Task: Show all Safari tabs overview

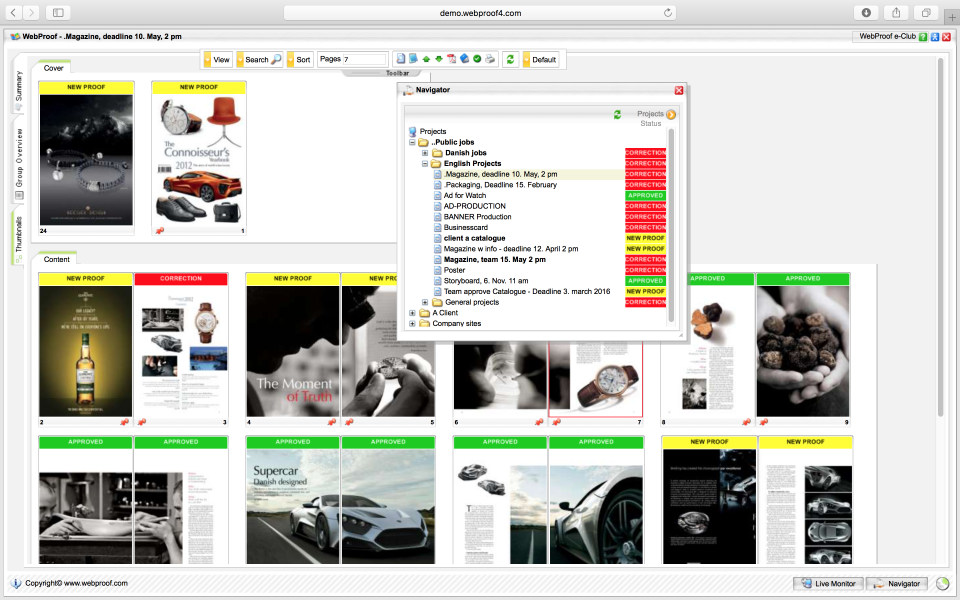Action: (x=926, y=12)
